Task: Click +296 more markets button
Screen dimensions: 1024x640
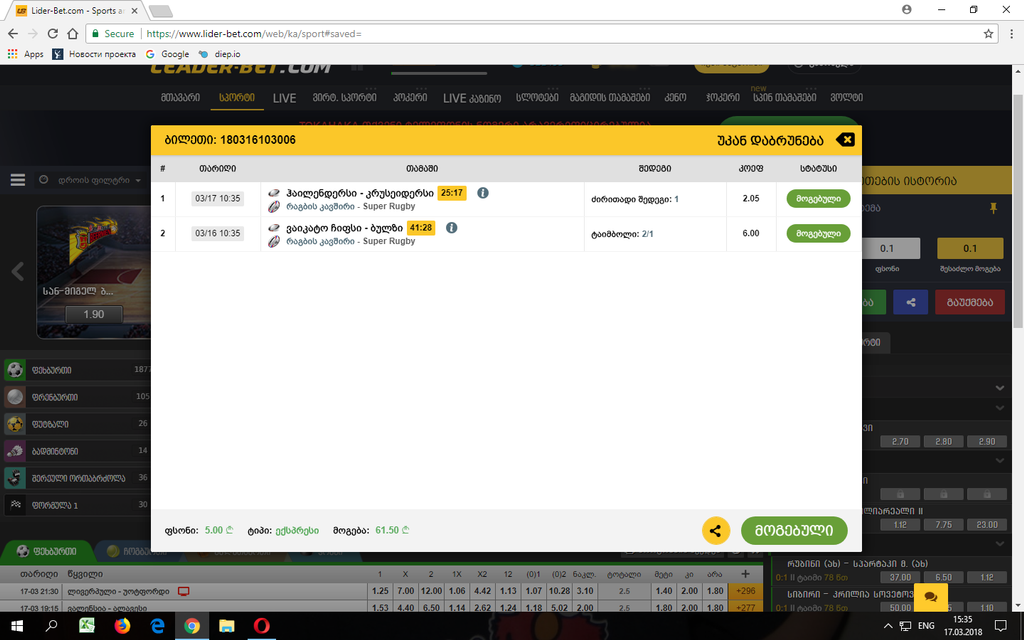Action: [745, 590]
